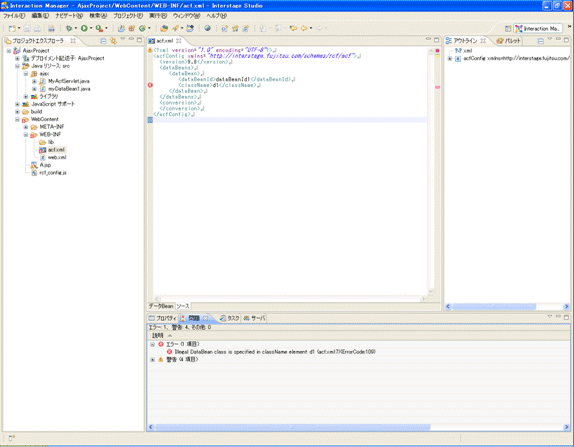Click editor vertical scrollbar down arrow

431,291
